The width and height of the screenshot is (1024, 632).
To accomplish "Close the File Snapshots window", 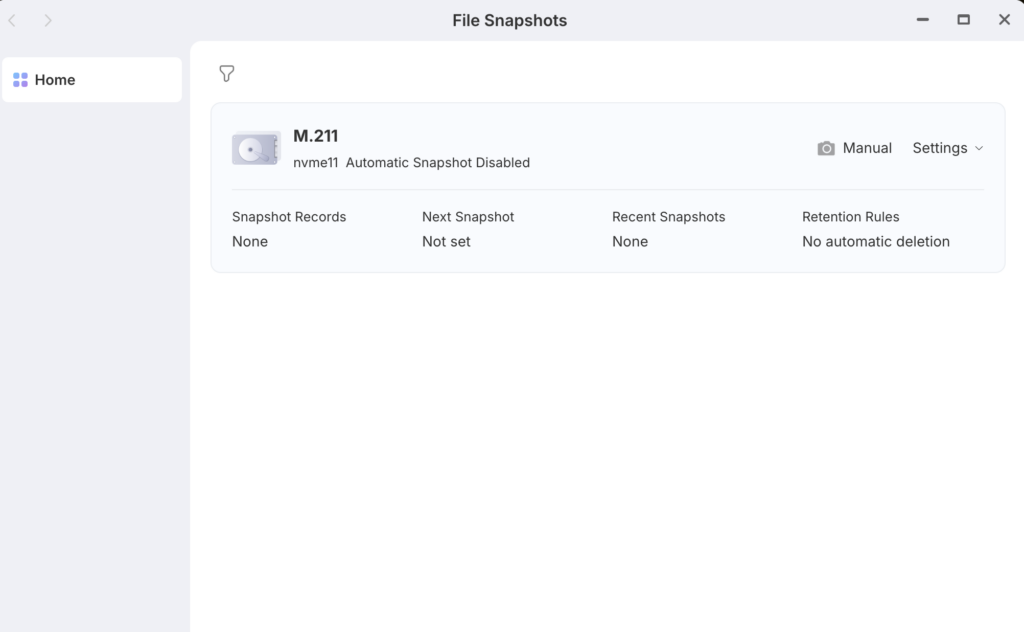I will tap(1004, 20).
